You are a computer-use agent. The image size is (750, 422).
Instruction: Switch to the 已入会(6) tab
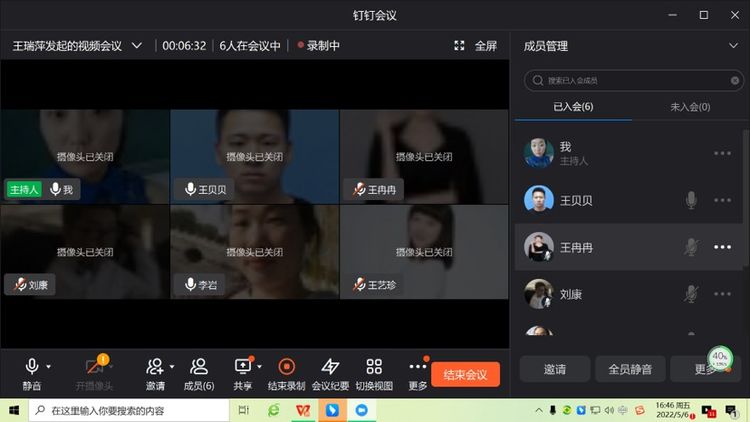[x=573, y=107]
